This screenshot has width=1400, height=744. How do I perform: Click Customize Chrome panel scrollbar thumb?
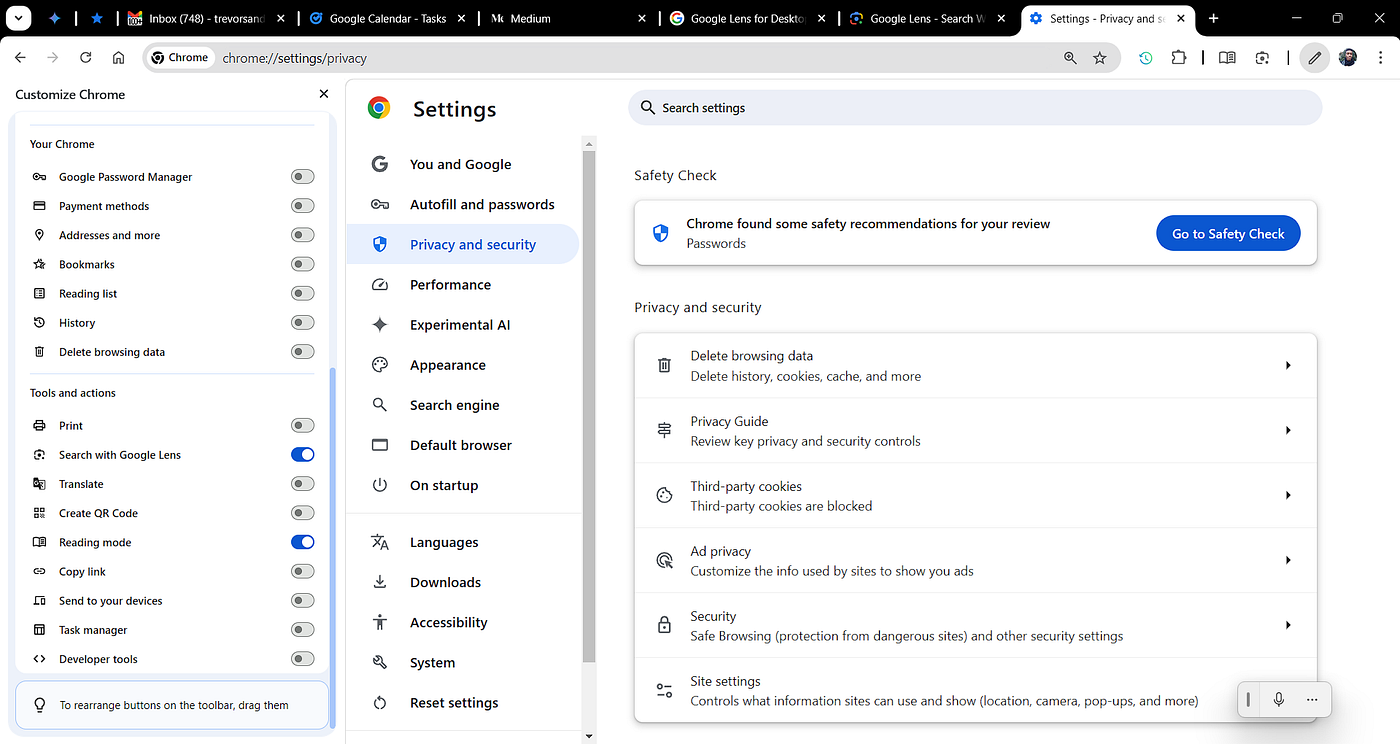click(x=332, y=547)
